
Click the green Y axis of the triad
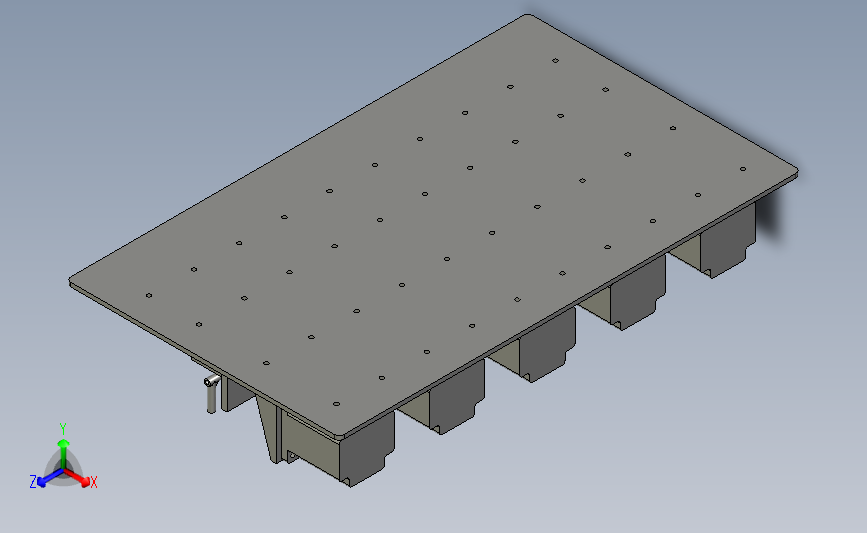click(63, 454)
